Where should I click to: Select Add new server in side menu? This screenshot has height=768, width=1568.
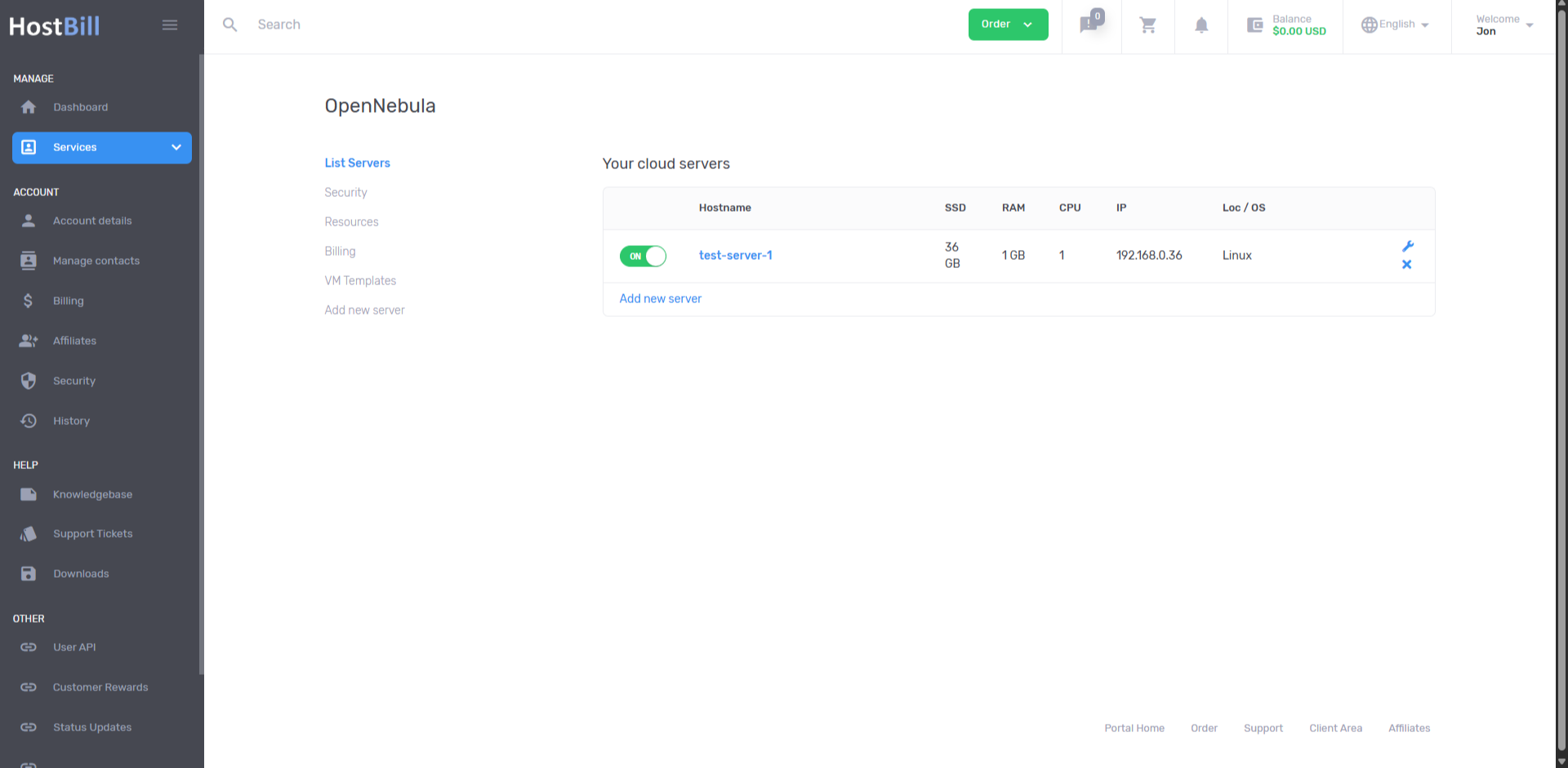point(364,310)
